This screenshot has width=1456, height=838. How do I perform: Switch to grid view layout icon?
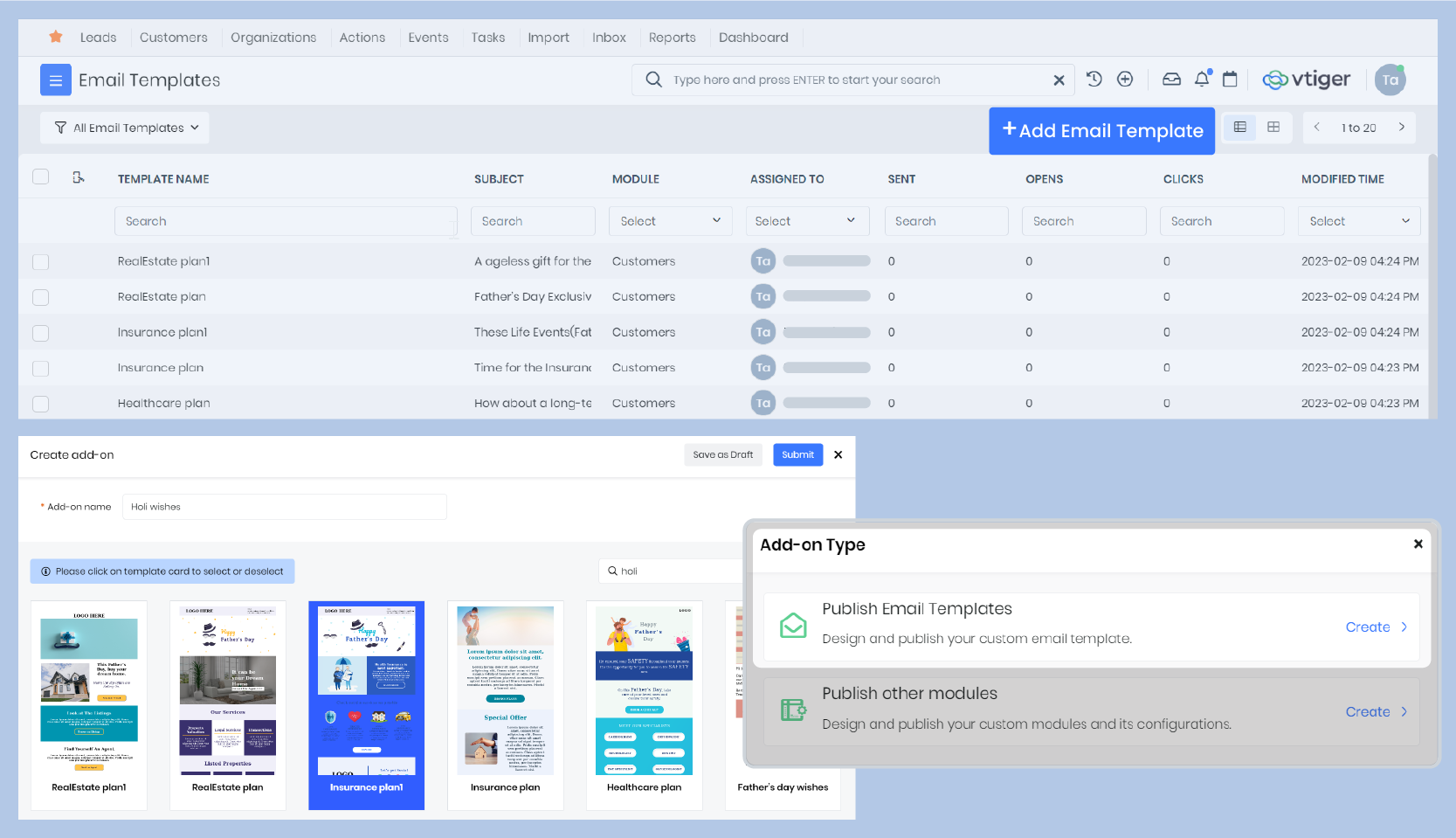(x=1273, y=128)
